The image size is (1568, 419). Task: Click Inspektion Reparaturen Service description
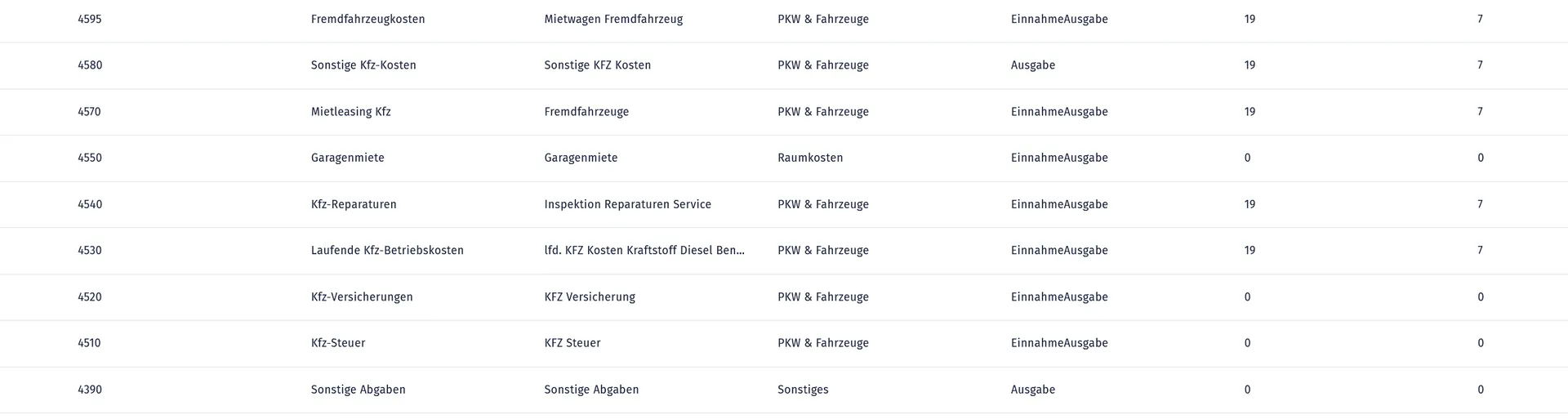pyautogui.click(x=627, y=204)
